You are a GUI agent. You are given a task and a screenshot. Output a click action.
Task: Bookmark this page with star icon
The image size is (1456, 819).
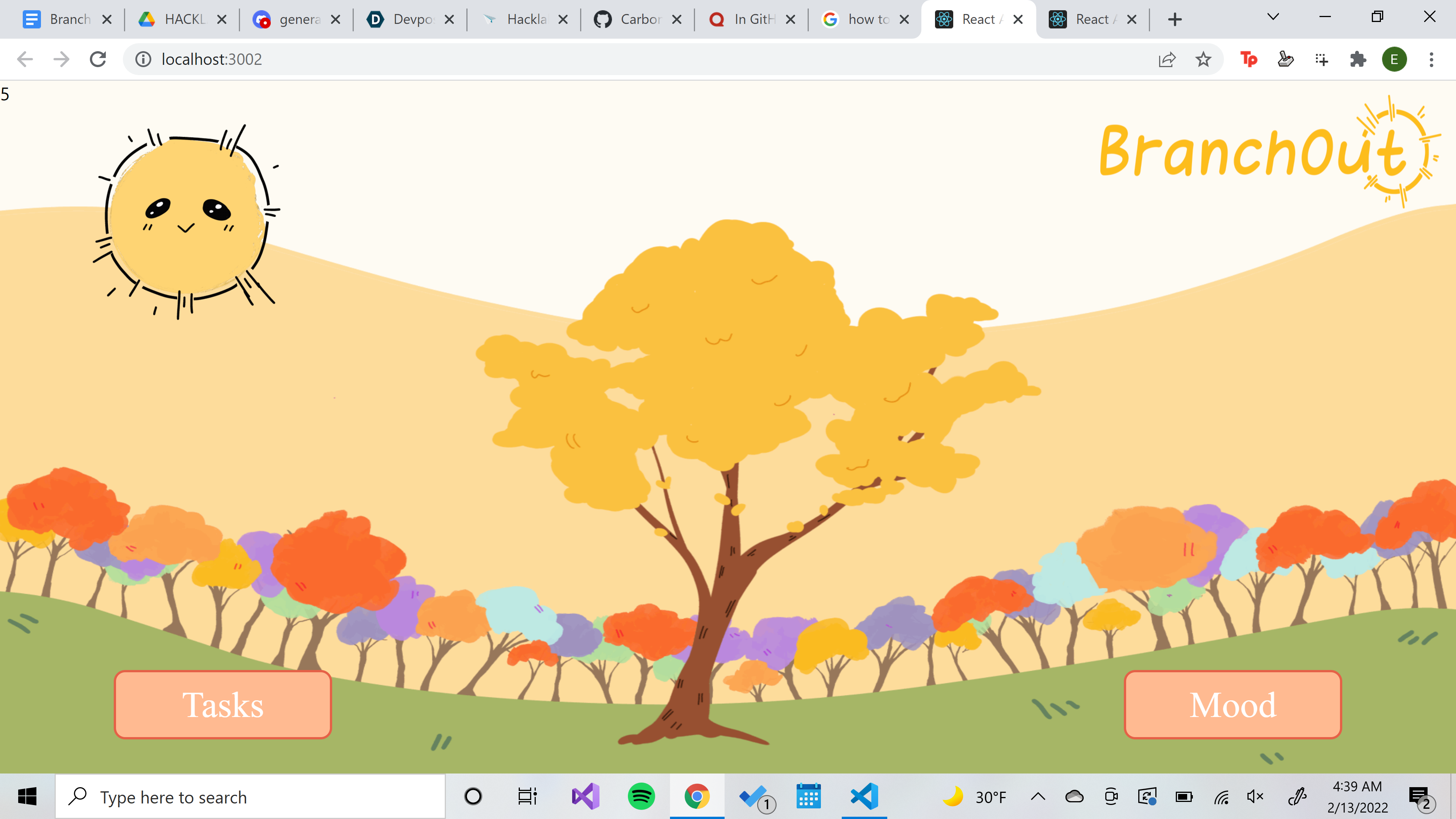1203,60
